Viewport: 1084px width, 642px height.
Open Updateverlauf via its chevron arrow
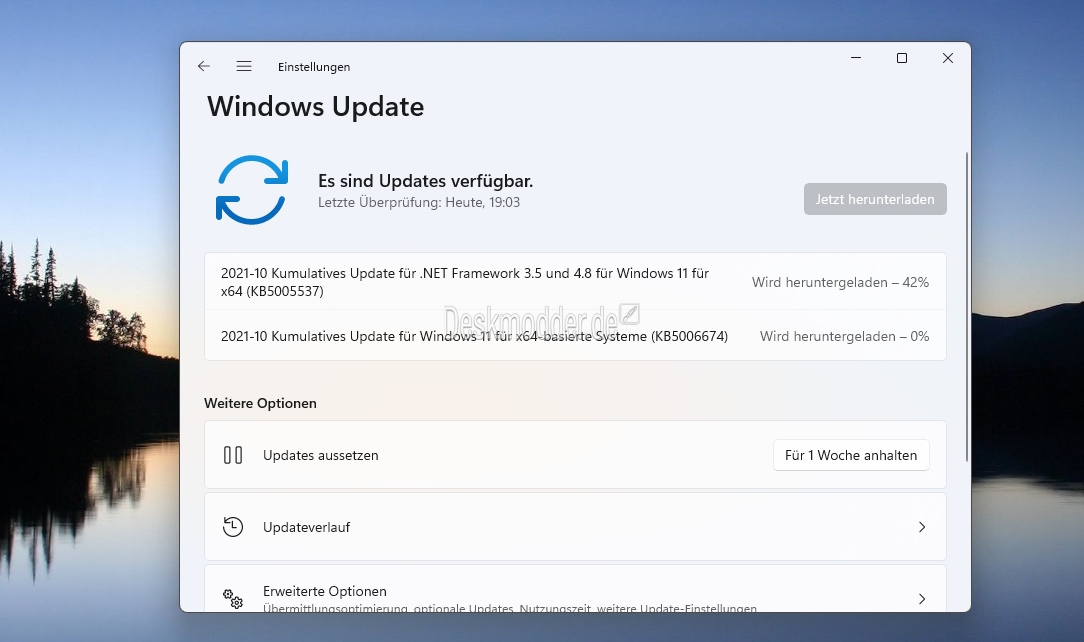point(922,527)
